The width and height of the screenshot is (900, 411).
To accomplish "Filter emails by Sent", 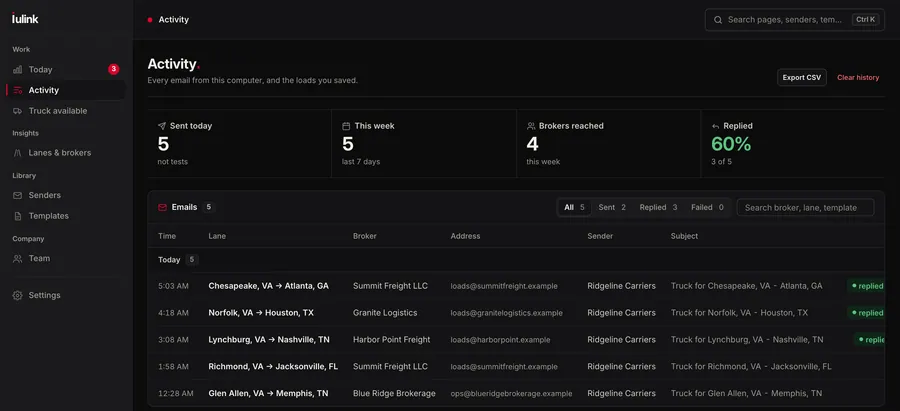I will tap(612, 207).
